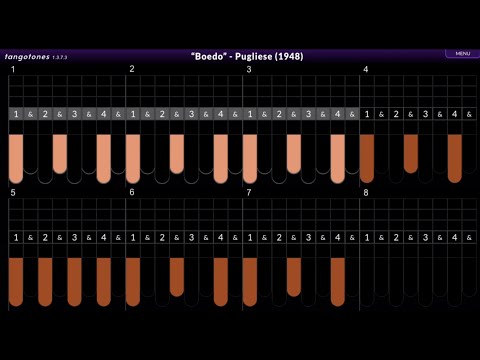Click the light bar on beat 4 of measure 2
Image resolution: width=480 pixels, height=360 pixels.
point(221,159)
